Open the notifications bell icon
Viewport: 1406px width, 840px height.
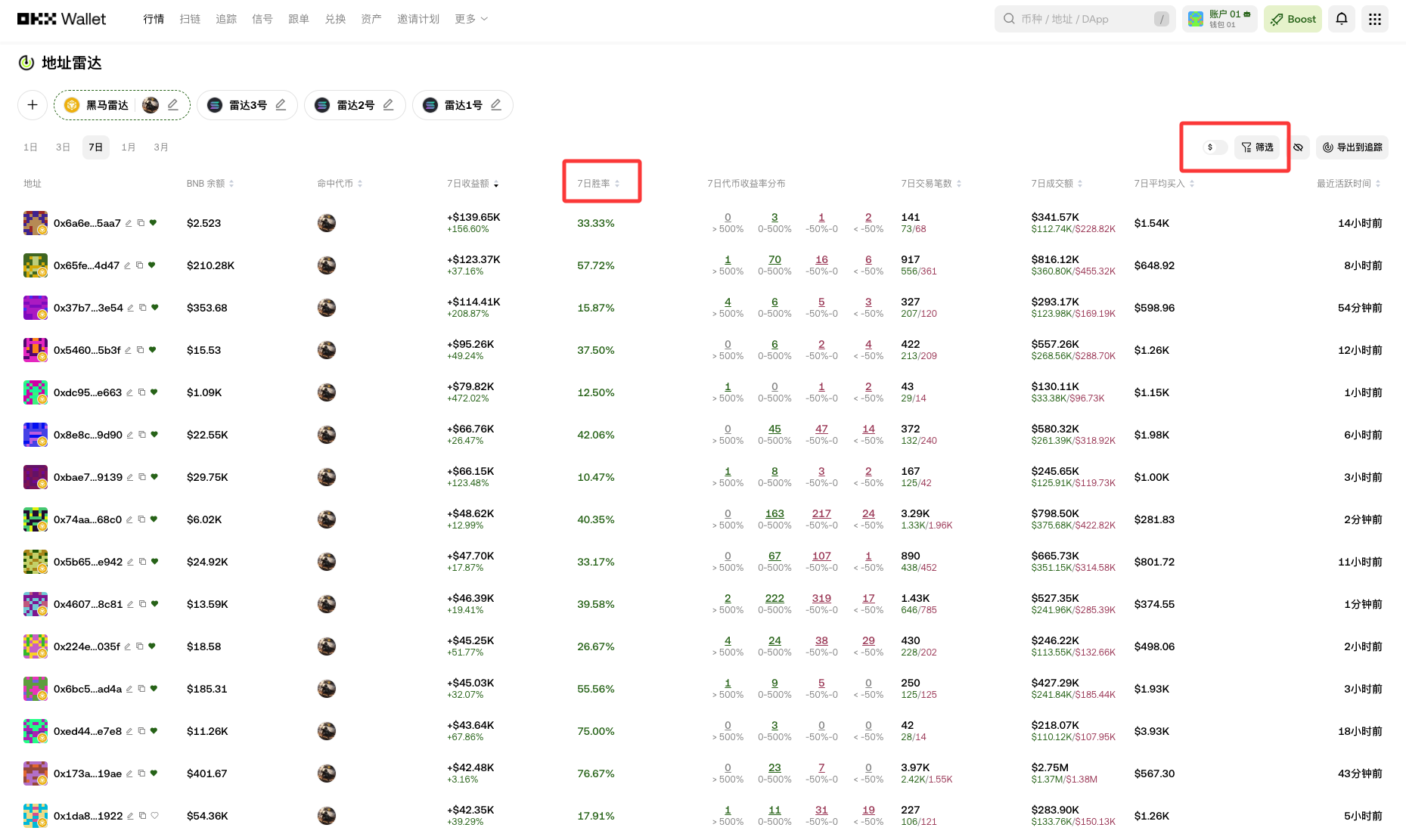pos(1341,19)
